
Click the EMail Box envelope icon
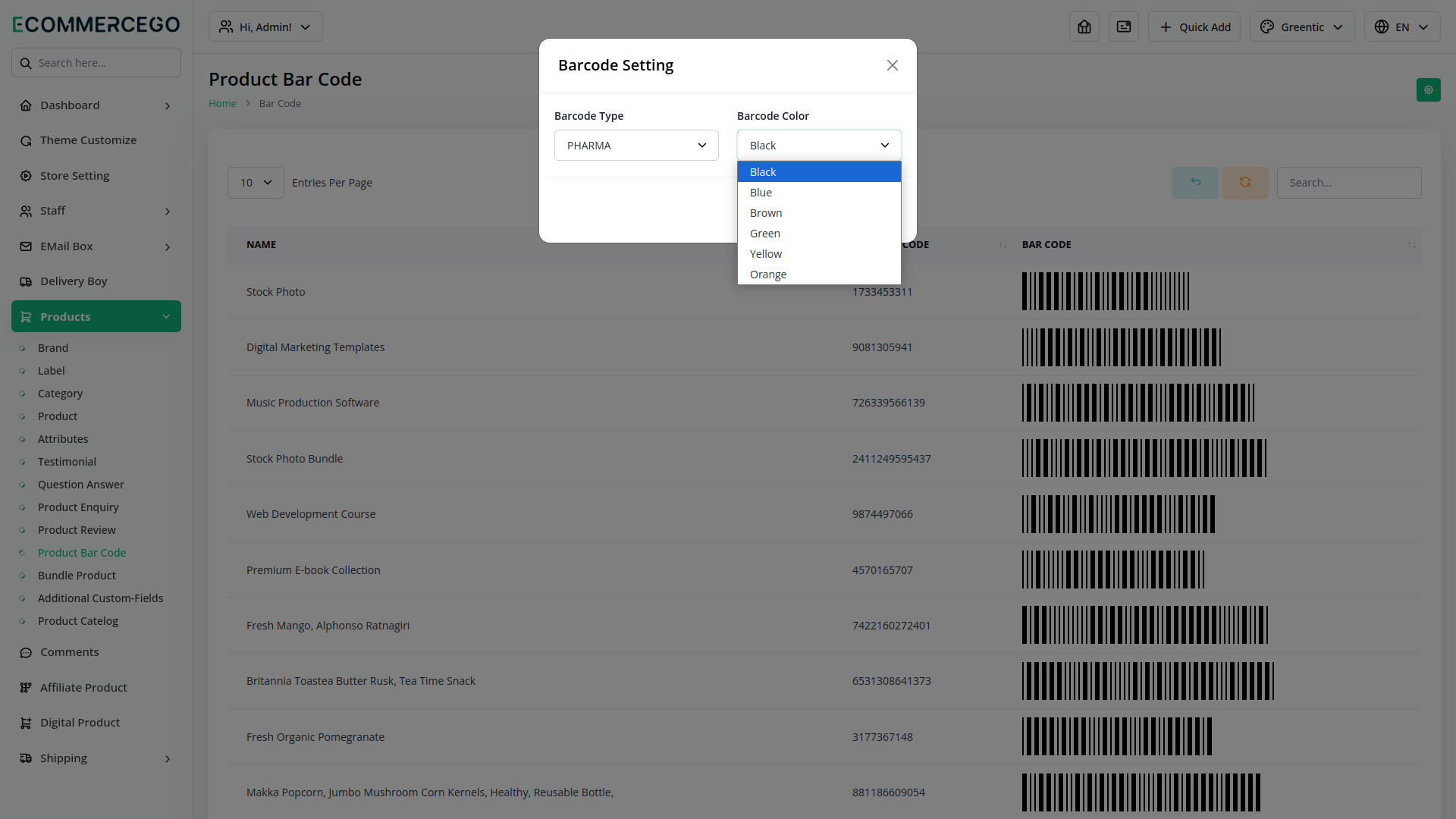pyautogui.click(x=26, y=246)
